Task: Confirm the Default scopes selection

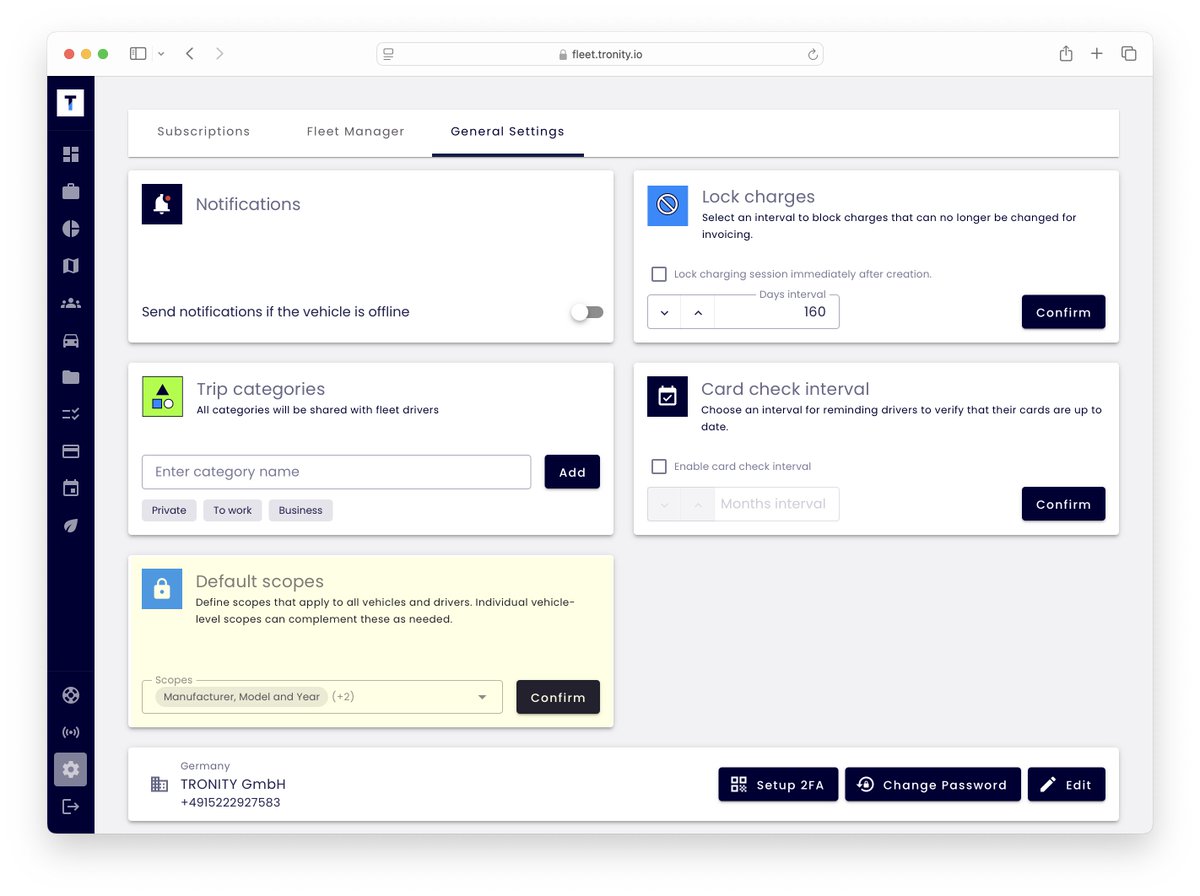Action: click(558, 697)
